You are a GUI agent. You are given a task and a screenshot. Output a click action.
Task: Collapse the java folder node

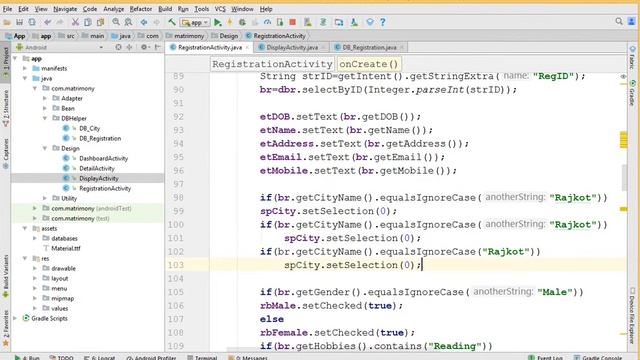click(x=25, y=78)
